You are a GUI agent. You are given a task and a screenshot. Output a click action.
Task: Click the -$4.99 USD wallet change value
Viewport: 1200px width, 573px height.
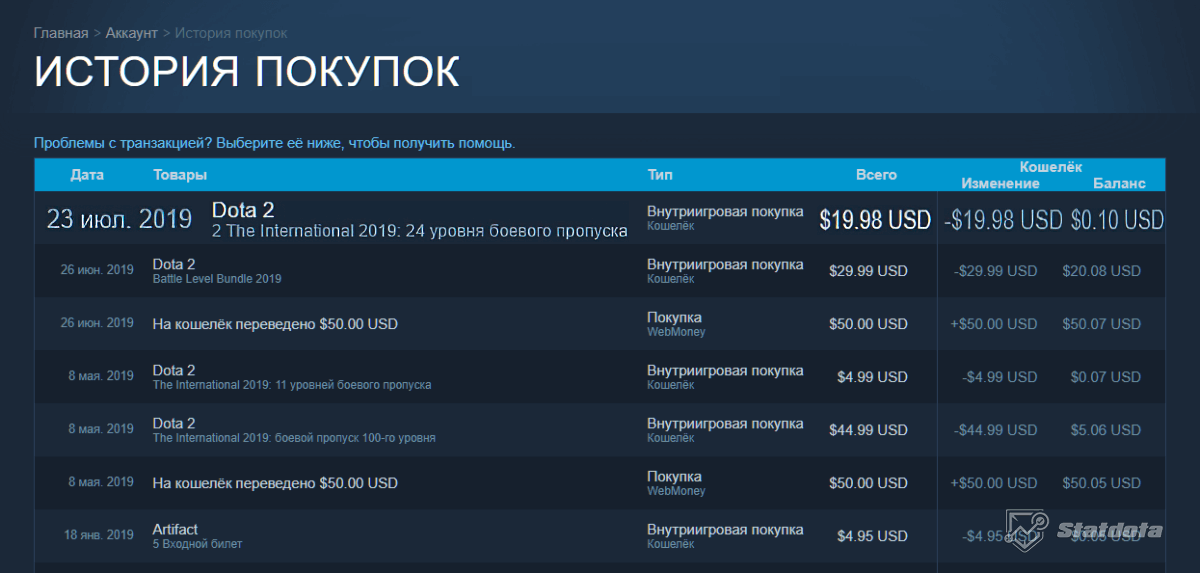click(x=1000, y=377)
